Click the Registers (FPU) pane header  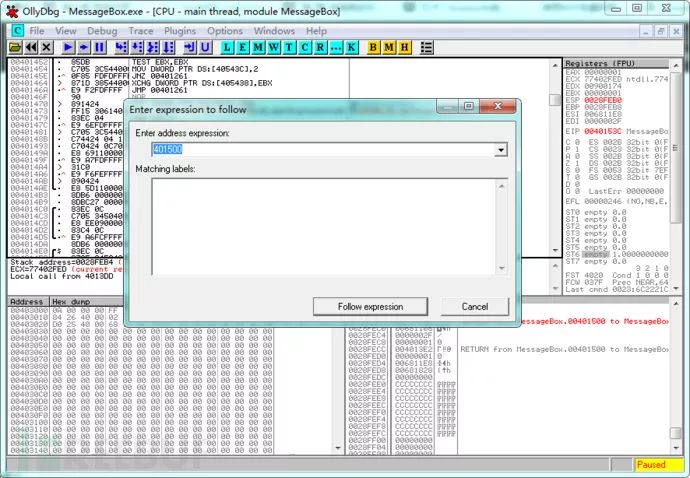[x=616, y=63]
